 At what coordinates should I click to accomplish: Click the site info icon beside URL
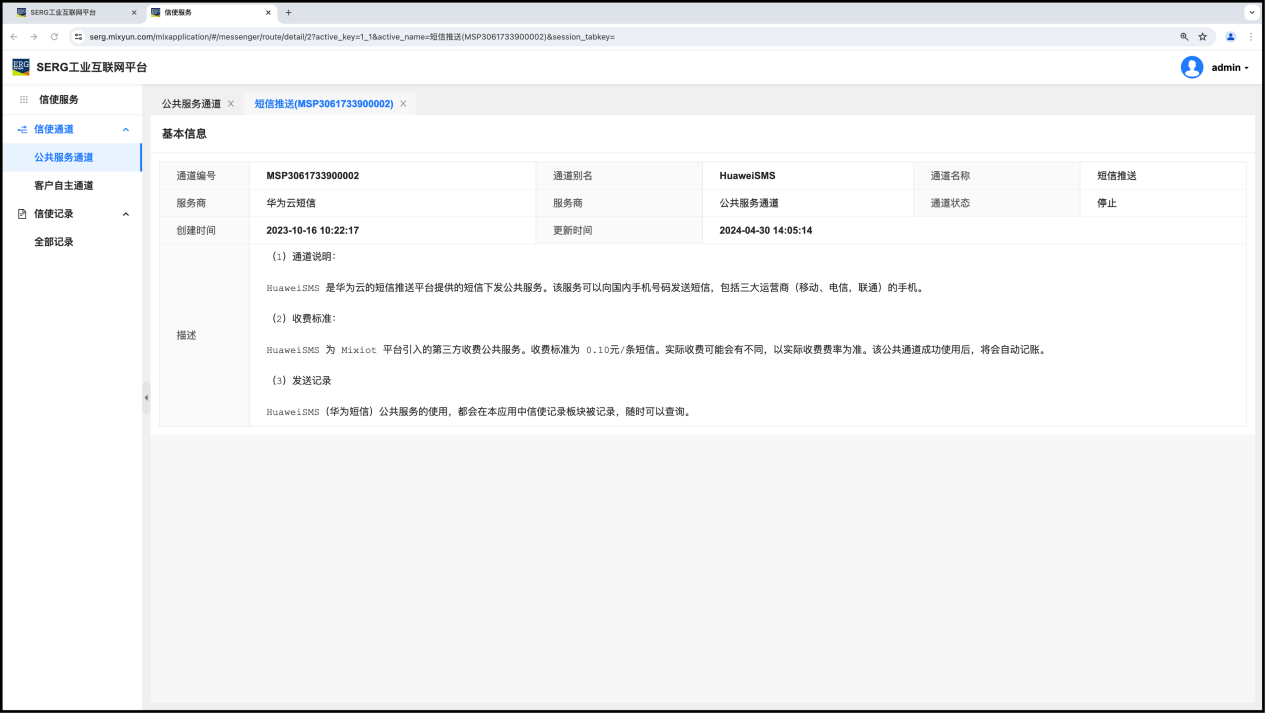coord(79,37)
